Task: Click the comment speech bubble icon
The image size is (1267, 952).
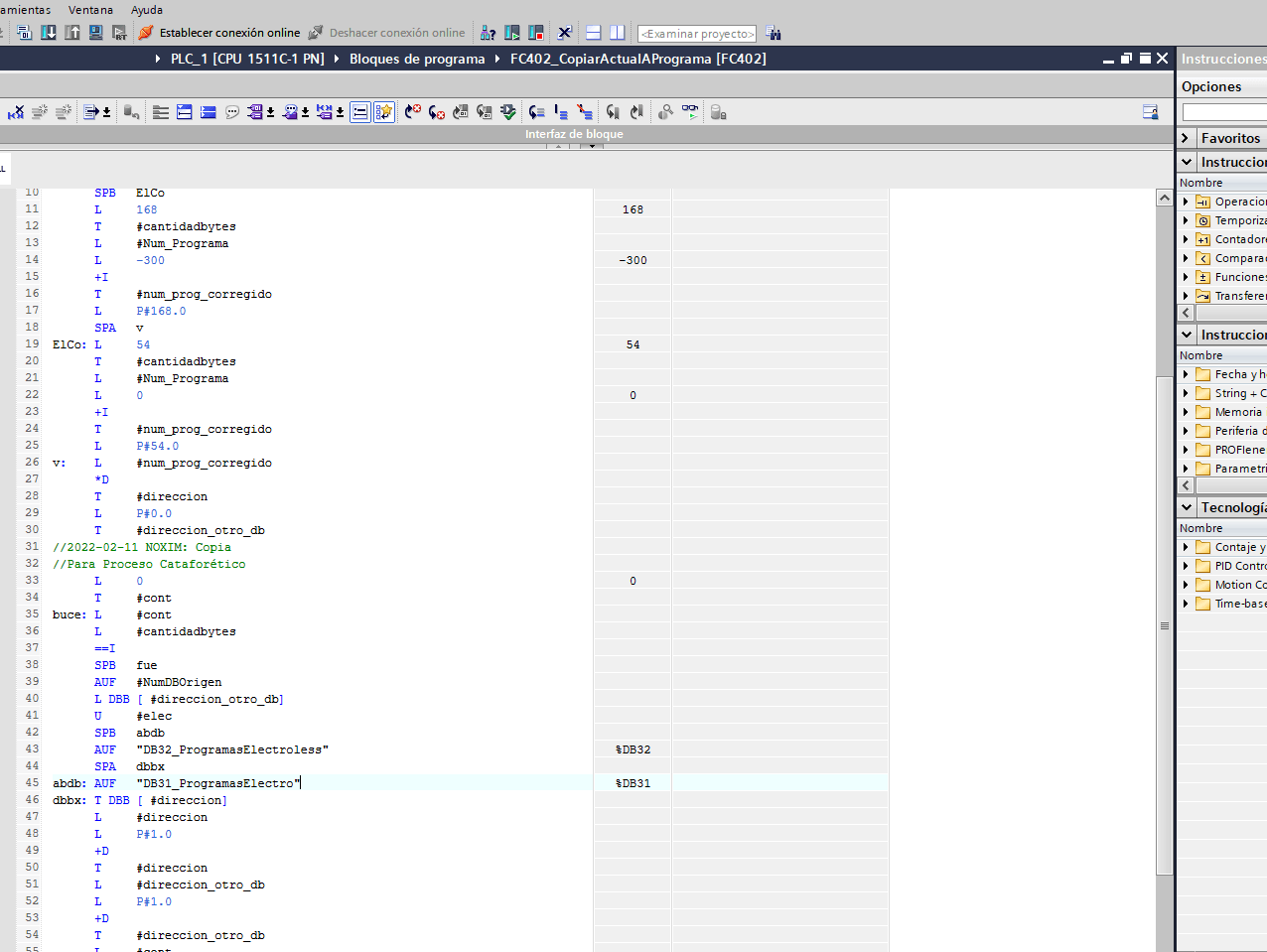Action: coord(232,112)
